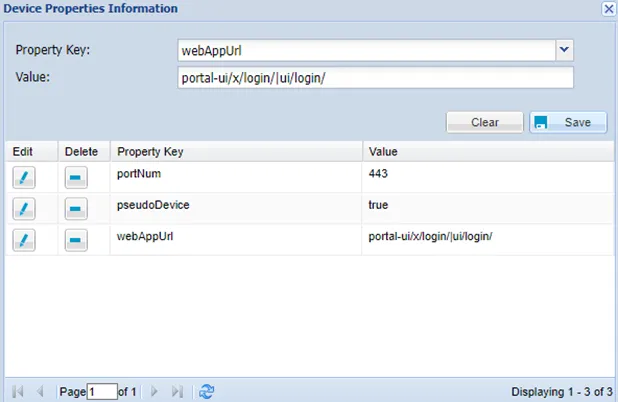Screen dimensions: 618x402
Task: Click the Value: label
Action: (x=33, y=77)
